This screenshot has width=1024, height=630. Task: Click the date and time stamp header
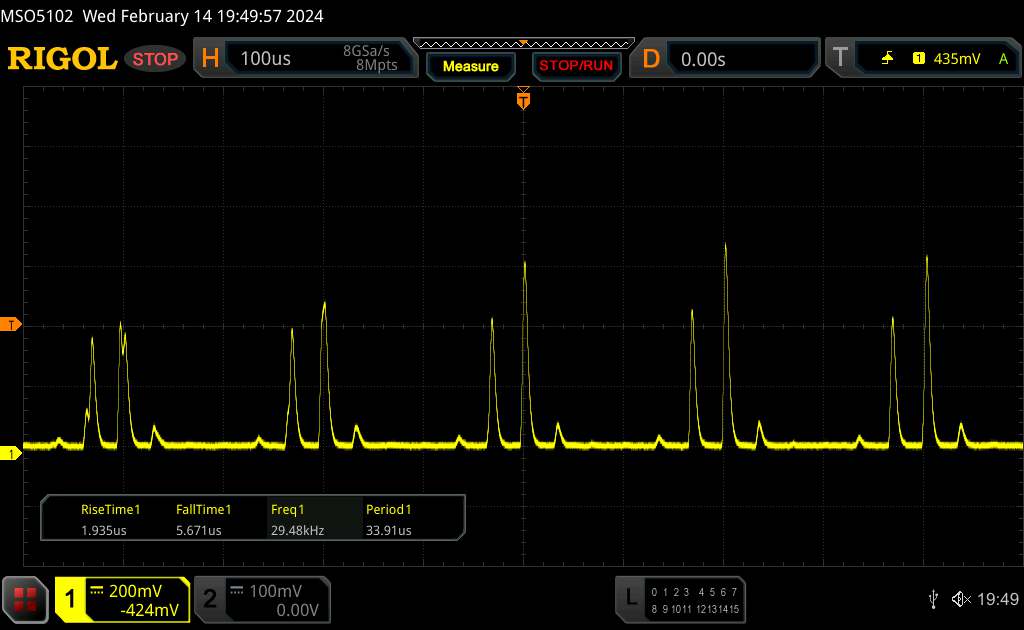coord(203,16)
